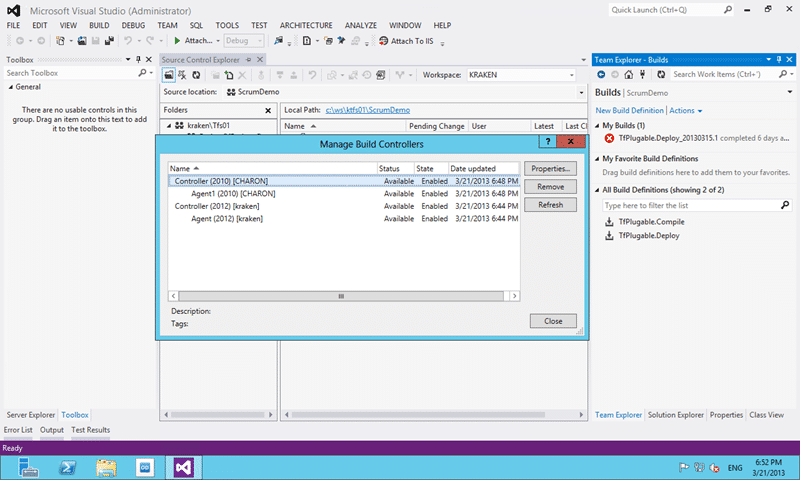
Task: Click the Refresh button in Manage Build Controllers
Action: pos(551,205)
